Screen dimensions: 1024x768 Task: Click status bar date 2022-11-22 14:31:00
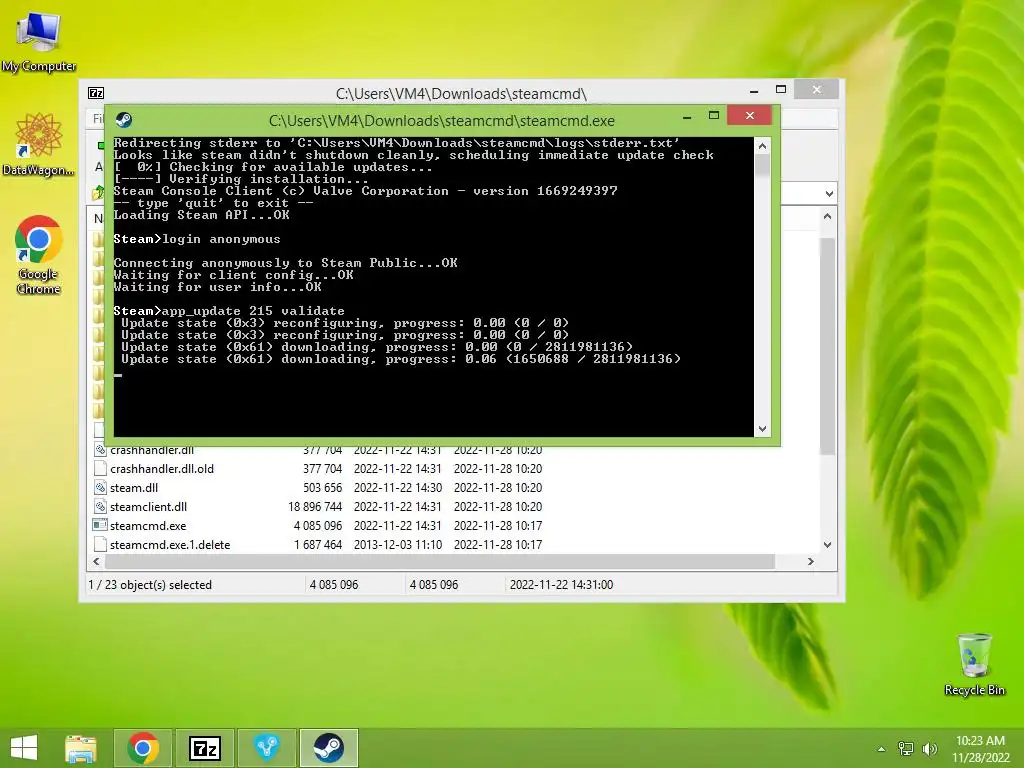click(562, 585)
